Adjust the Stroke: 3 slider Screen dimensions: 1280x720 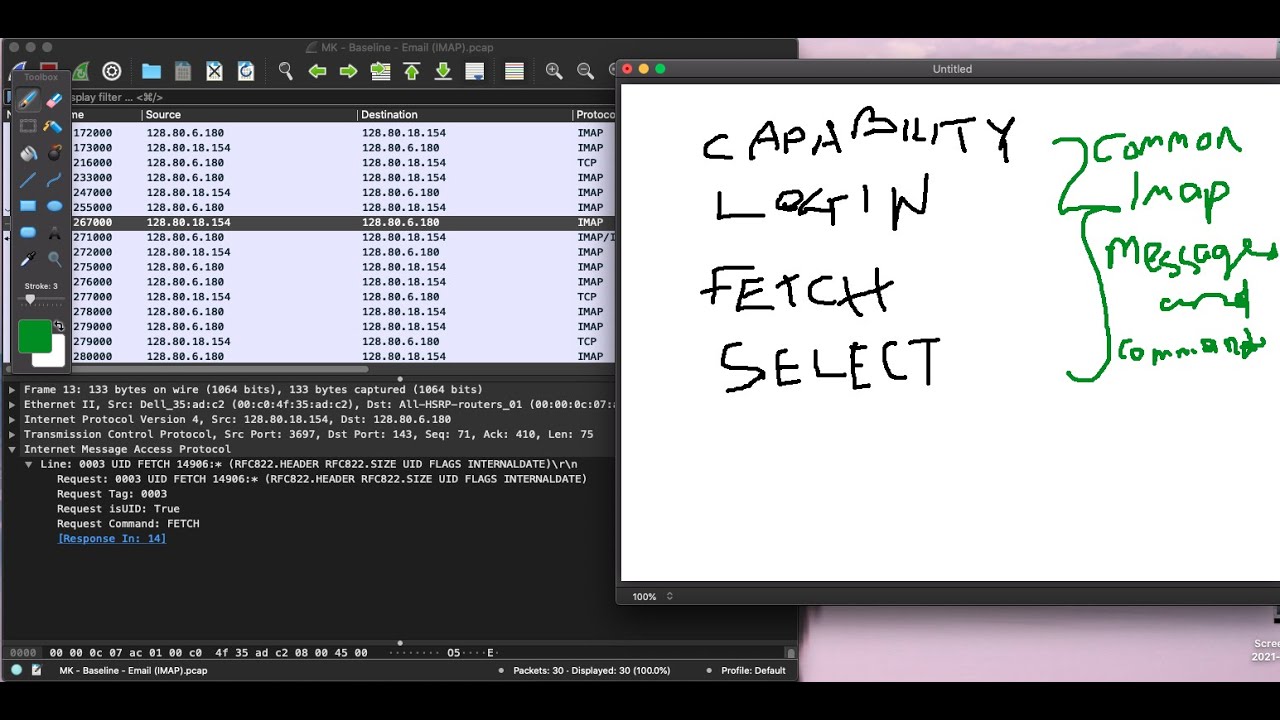click(29, 299)
